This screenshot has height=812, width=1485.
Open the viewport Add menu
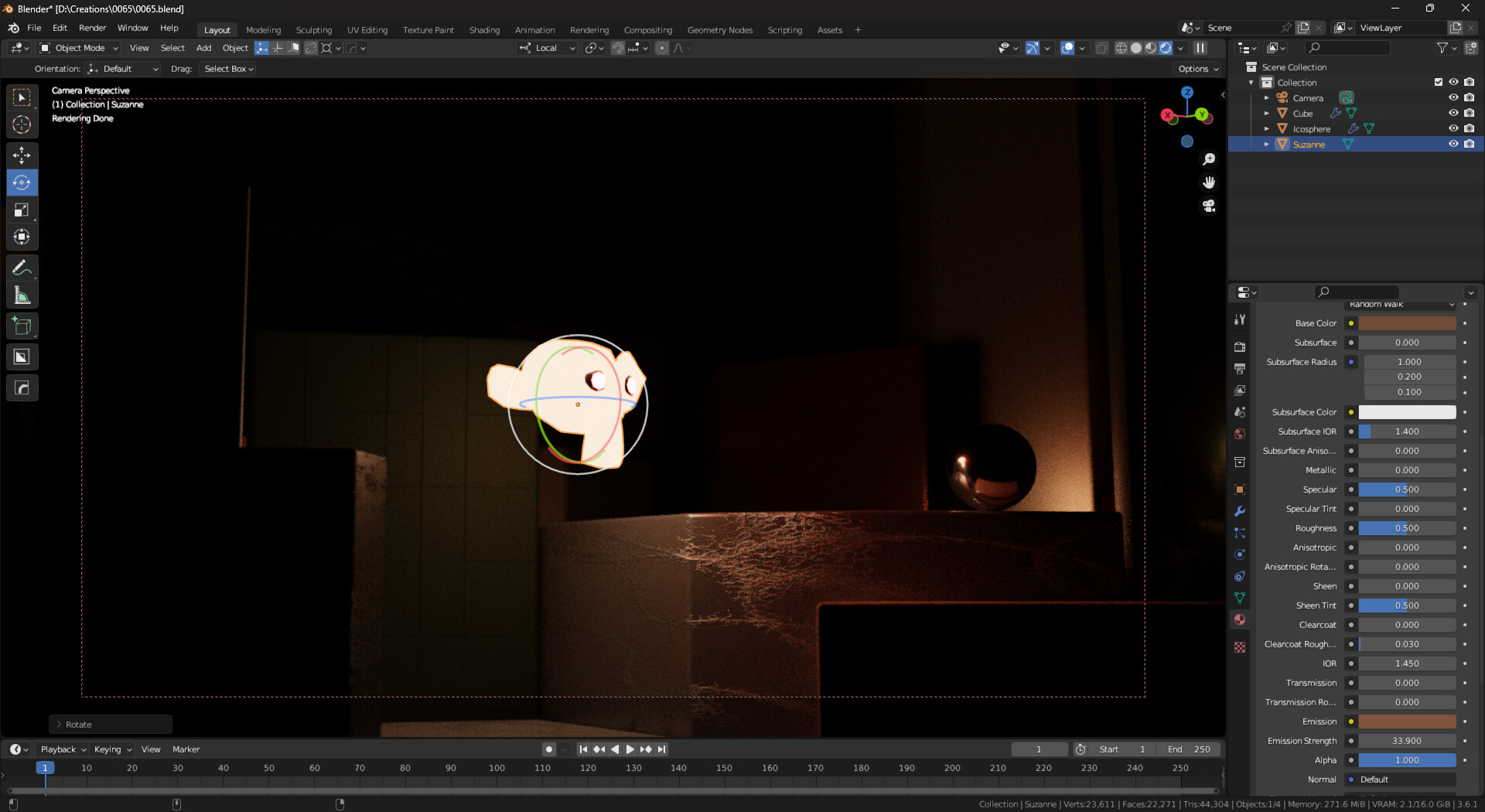[x=203, y=48]
